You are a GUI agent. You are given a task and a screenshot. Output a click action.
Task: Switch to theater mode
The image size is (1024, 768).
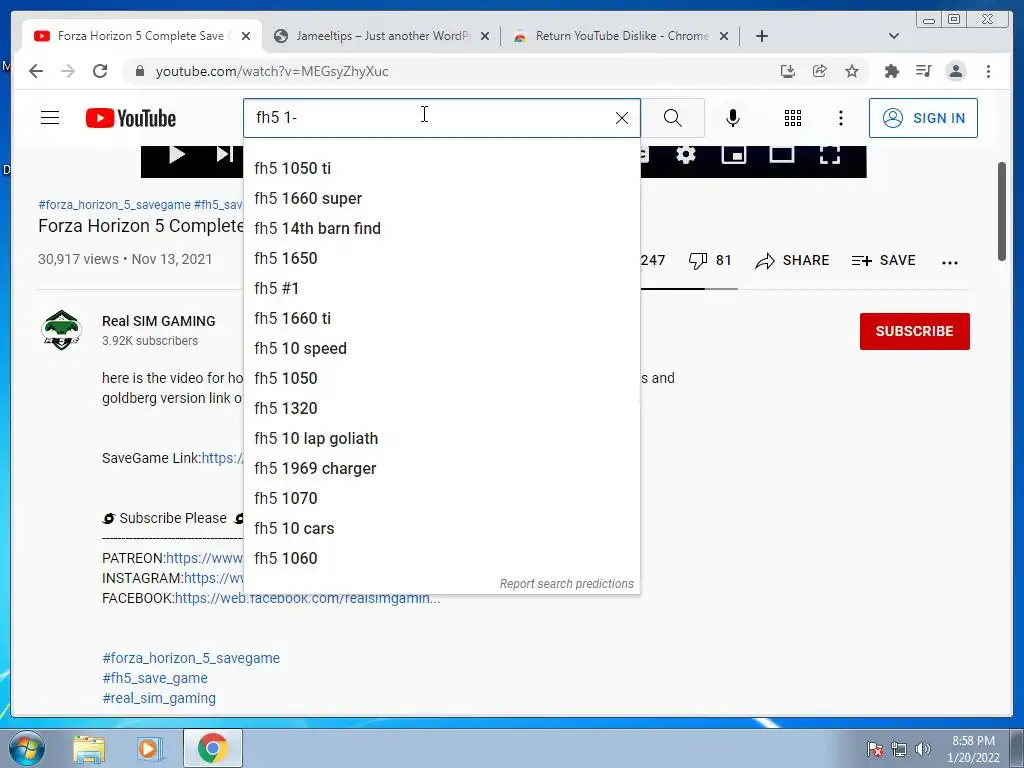coord(782,155)
